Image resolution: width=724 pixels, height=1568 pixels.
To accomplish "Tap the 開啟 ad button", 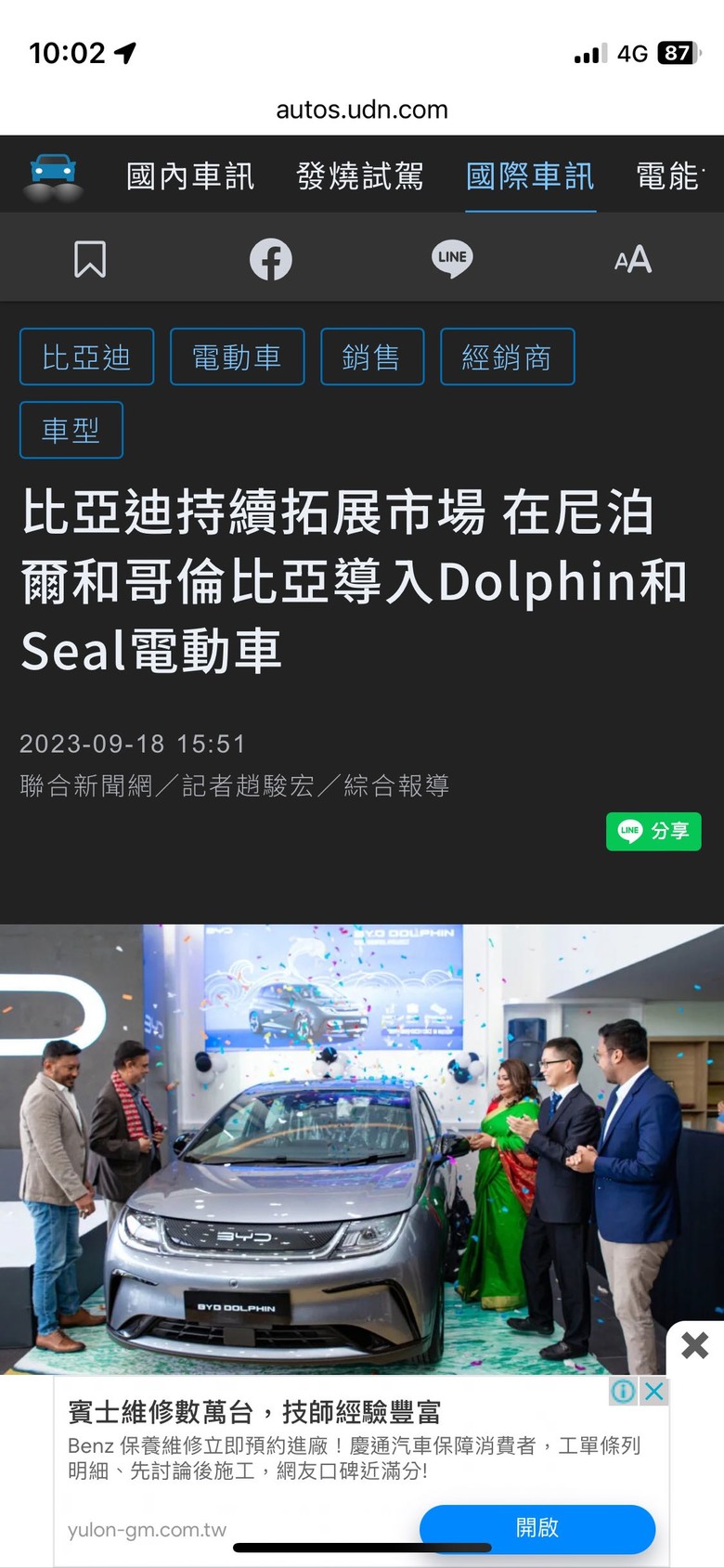I will 537,1527.
